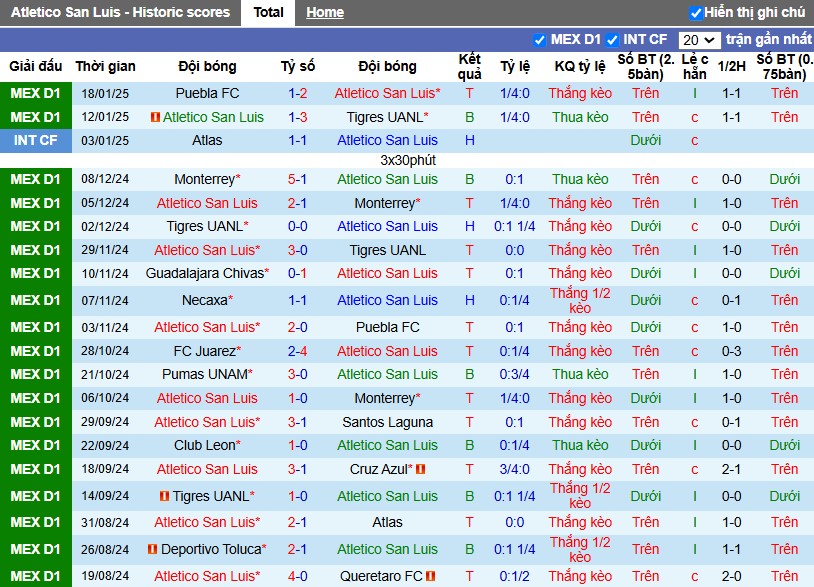The height and width of the screenshot is (587, 814).
Task: Select the 1/2H column header
Action: pyautogui.click(x=731, y=66)
